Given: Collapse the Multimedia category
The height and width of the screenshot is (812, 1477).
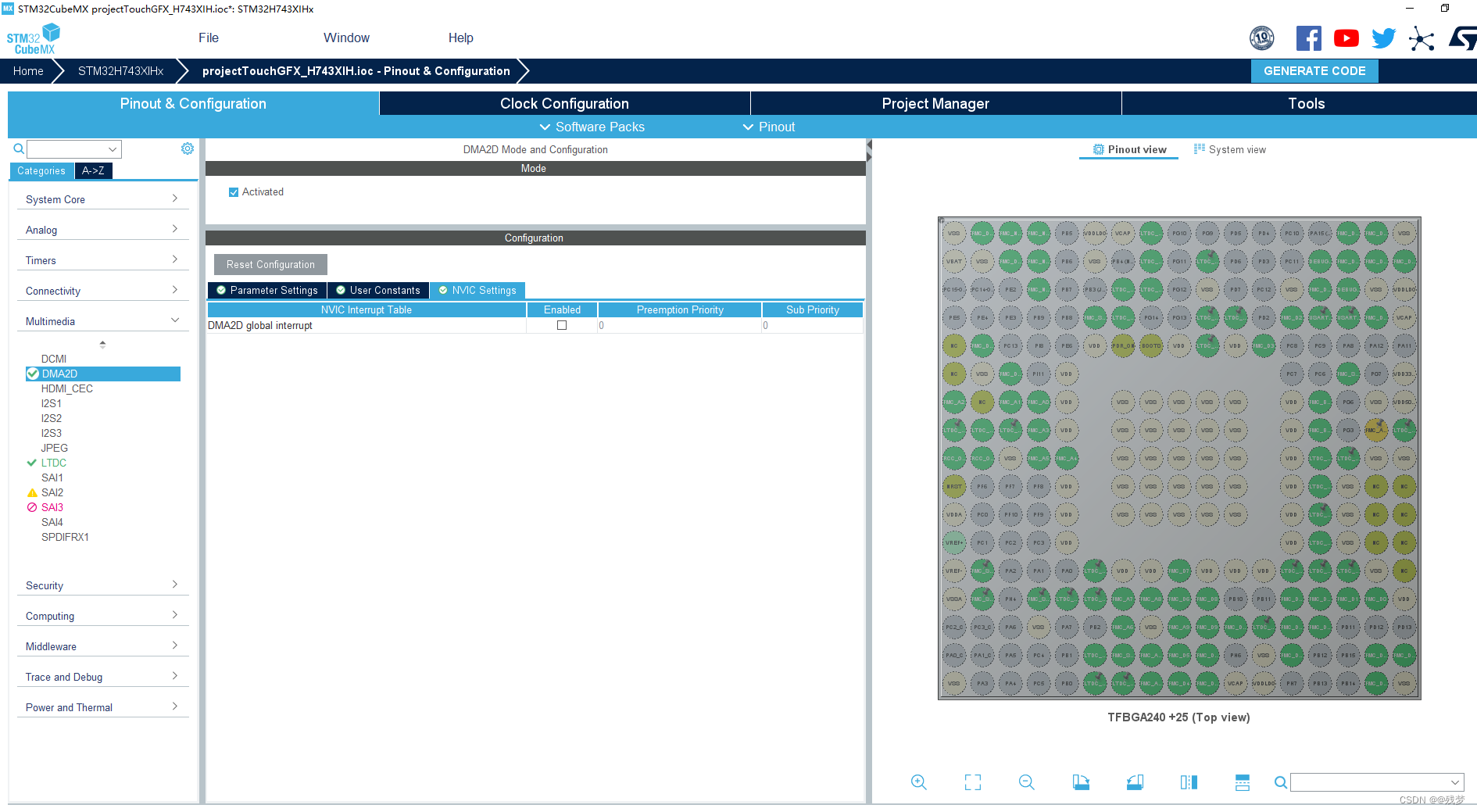Looking at the screenshot, I should 102,321.
